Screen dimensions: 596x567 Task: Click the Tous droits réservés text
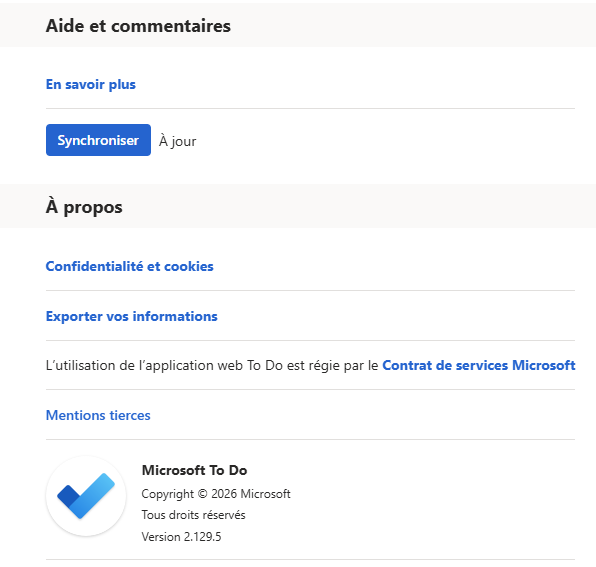(193, 515)
